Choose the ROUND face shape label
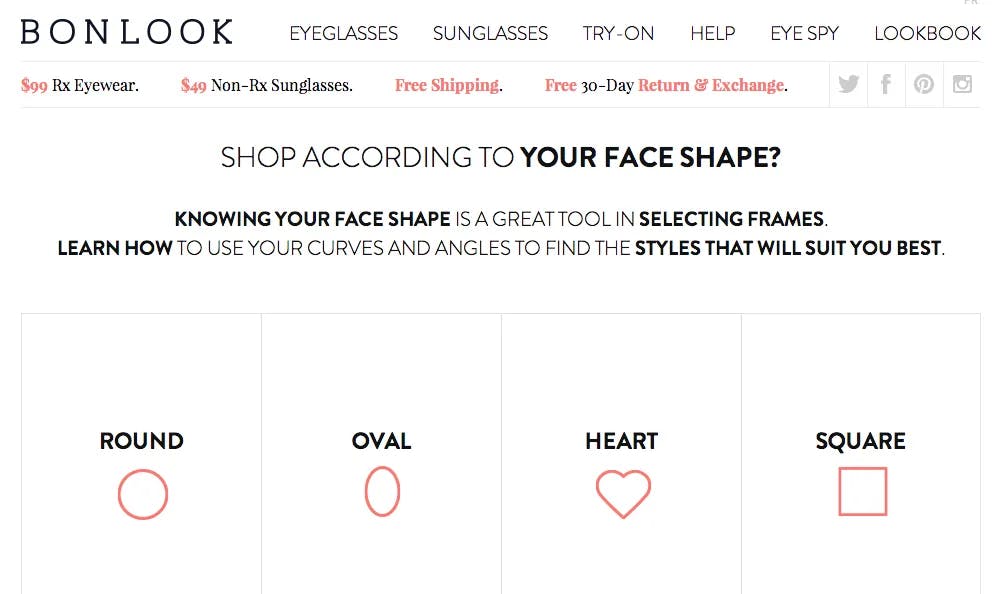Screen dimensions: 997x594 coord(142,441)
